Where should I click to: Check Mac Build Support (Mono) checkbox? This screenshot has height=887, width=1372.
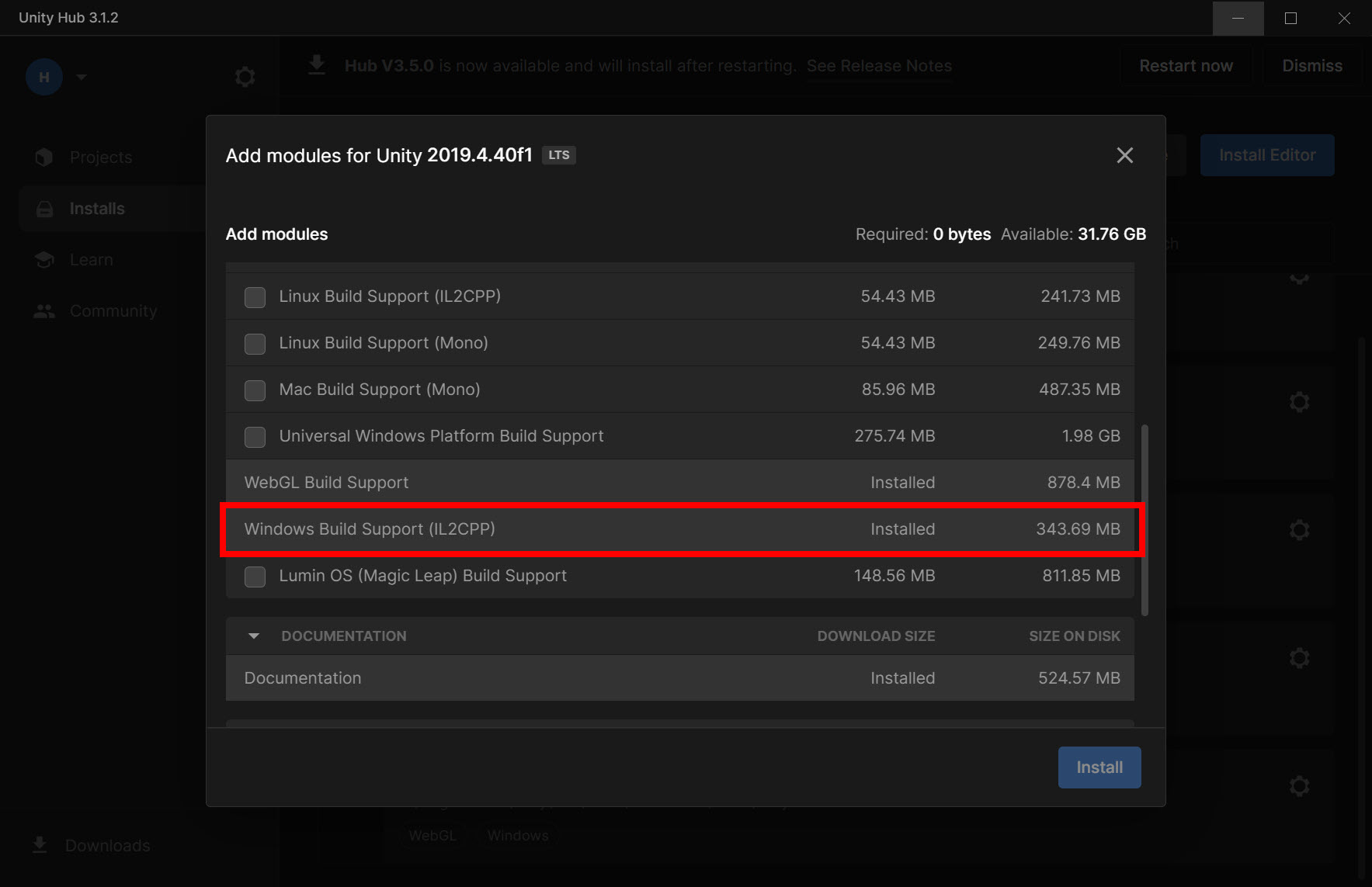point(255,390)
